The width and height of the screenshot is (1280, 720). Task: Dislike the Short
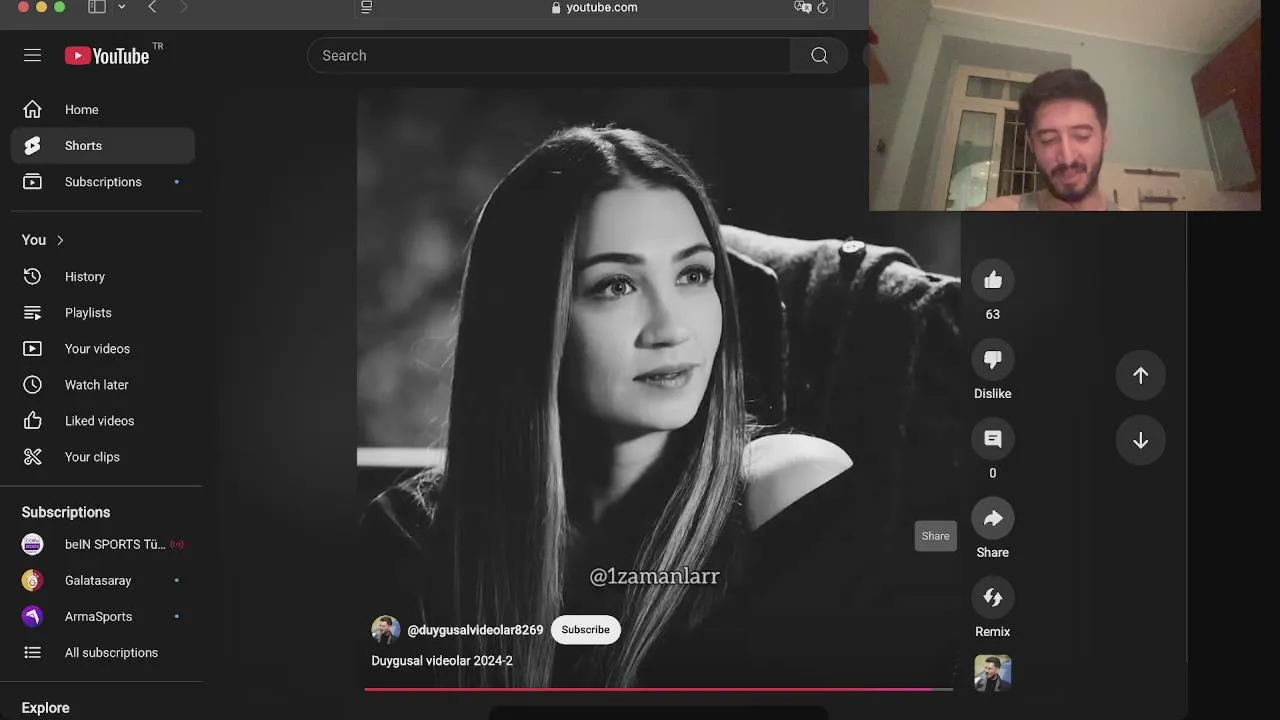pyautogui.click(x=993, y=360)
